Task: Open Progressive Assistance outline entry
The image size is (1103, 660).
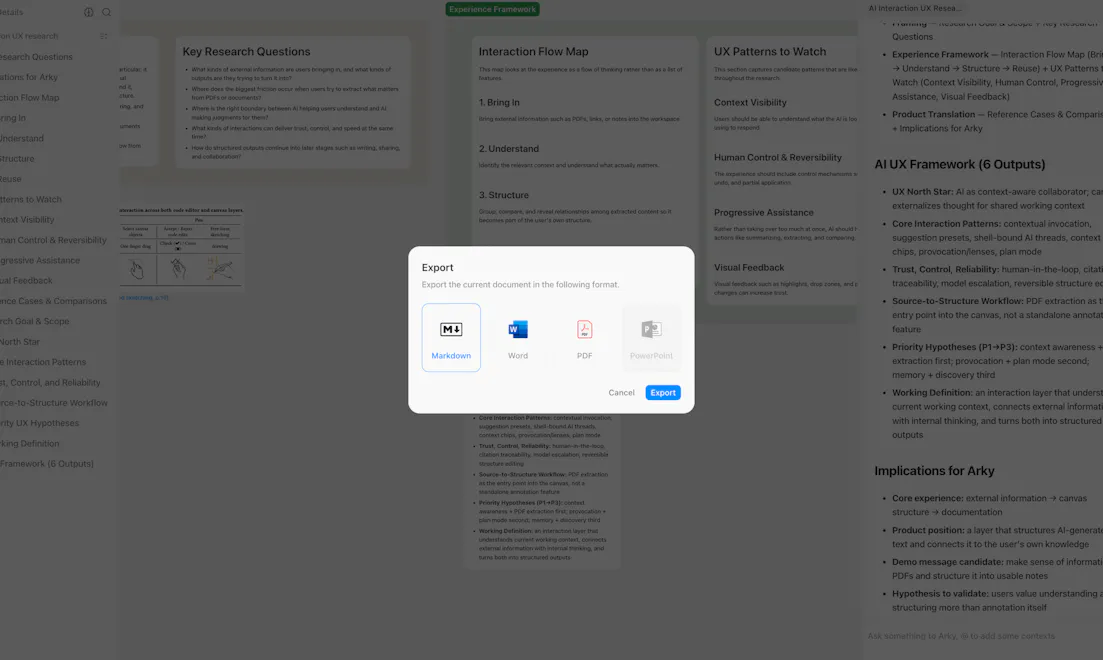Action: click(x=40, y=260)
